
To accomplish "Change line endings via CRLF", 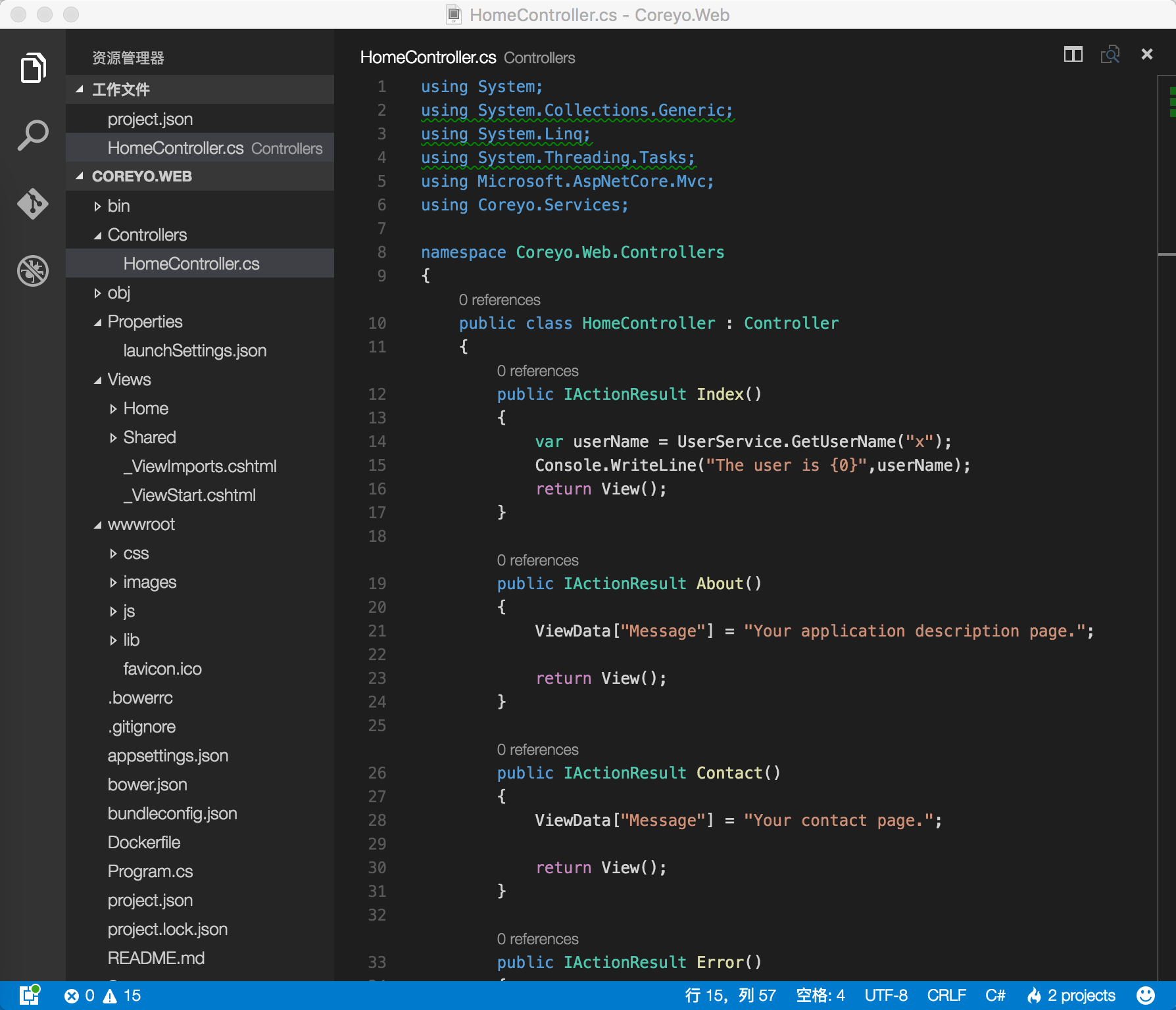I will point(946,996).
